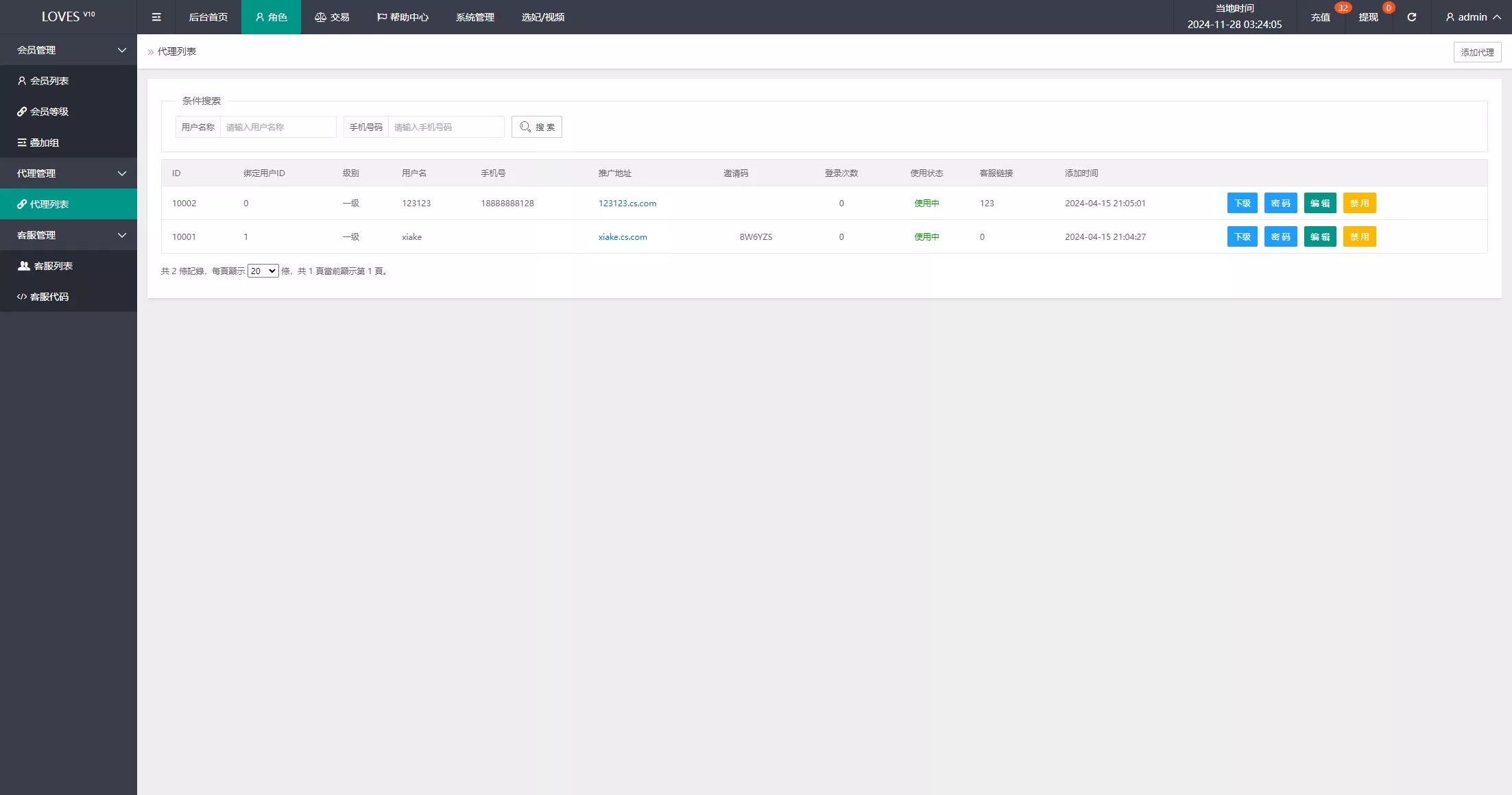Click the 添加代理 button
The height and width of the screenshot is (795, 1512).
pyautogui.click(x=1477, y=52)
